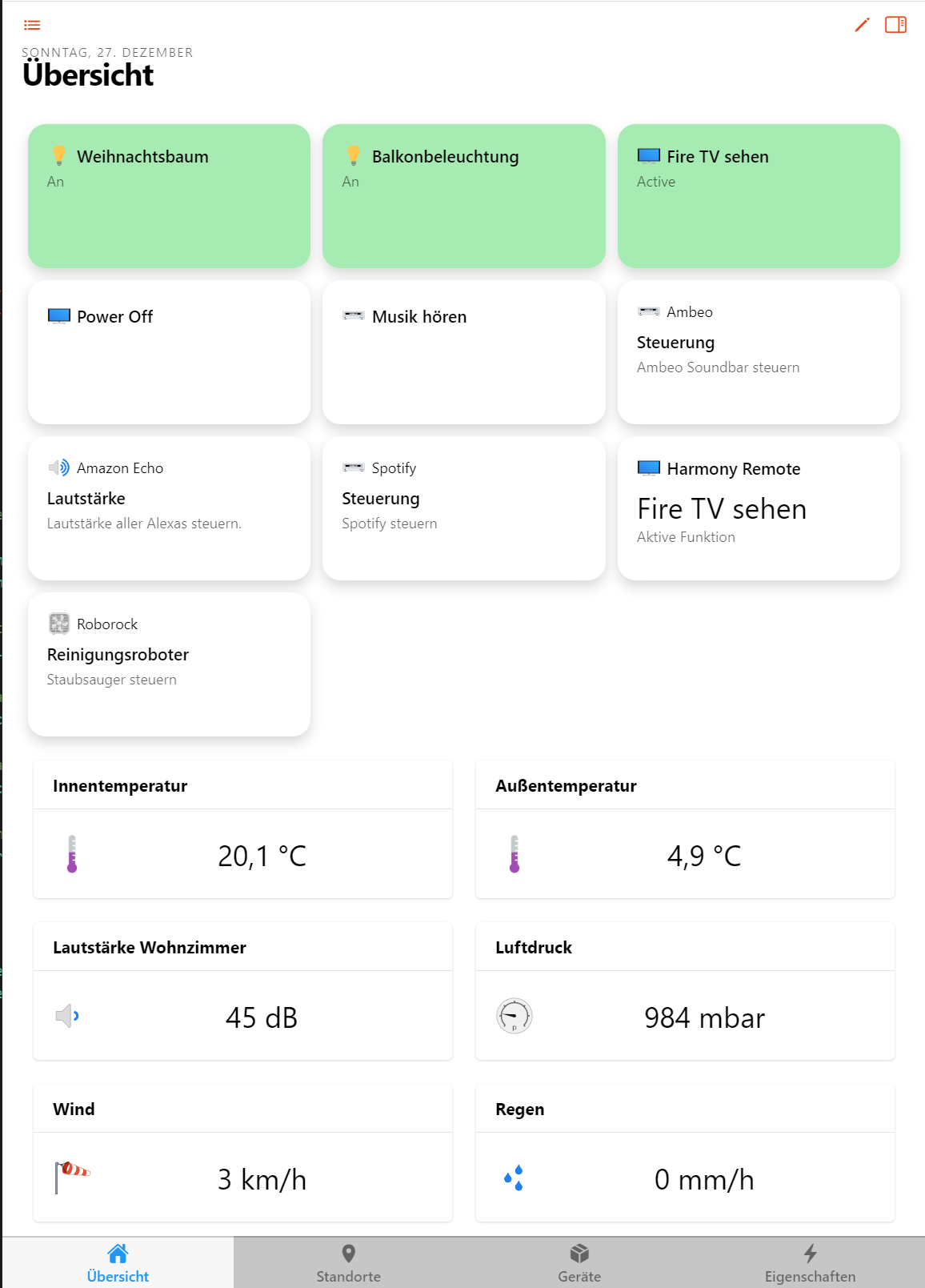
Task: Open Spotify Steuerung tile
Action: point(464,508)
